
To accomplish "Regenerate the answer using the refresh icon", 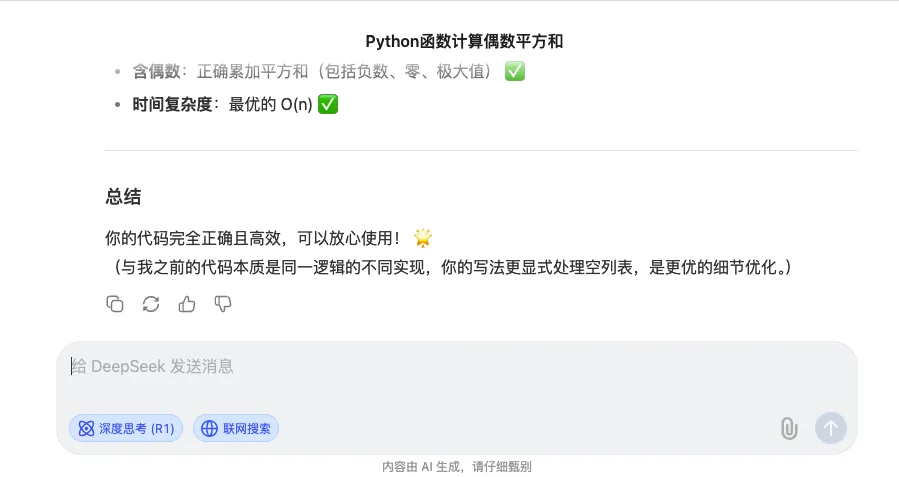I will pyautogui.click(x=151, y=304).
